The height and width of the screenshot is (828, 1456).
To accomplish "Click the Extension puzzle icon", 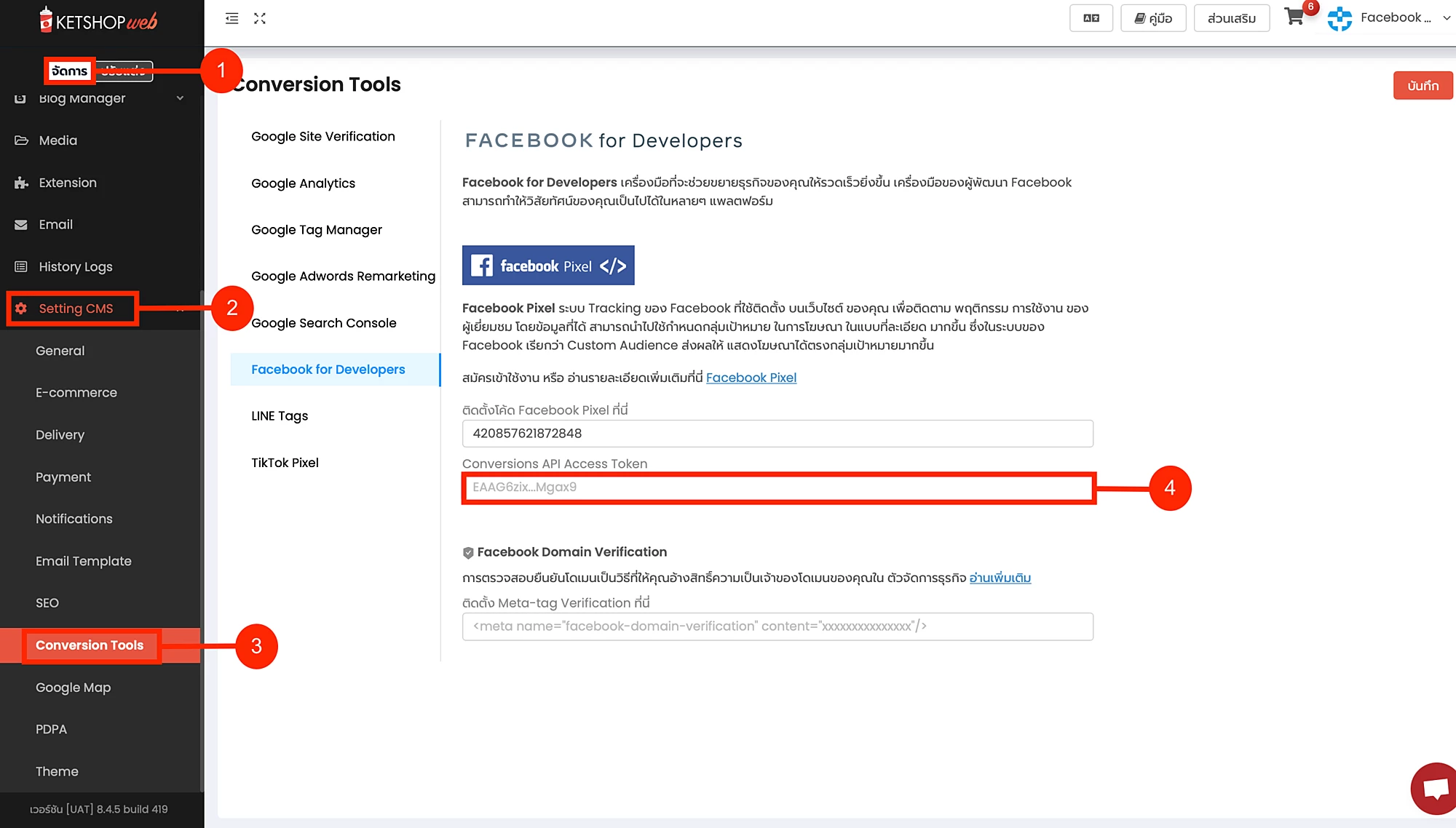I will pyautogui.click(x=21, y=183).
